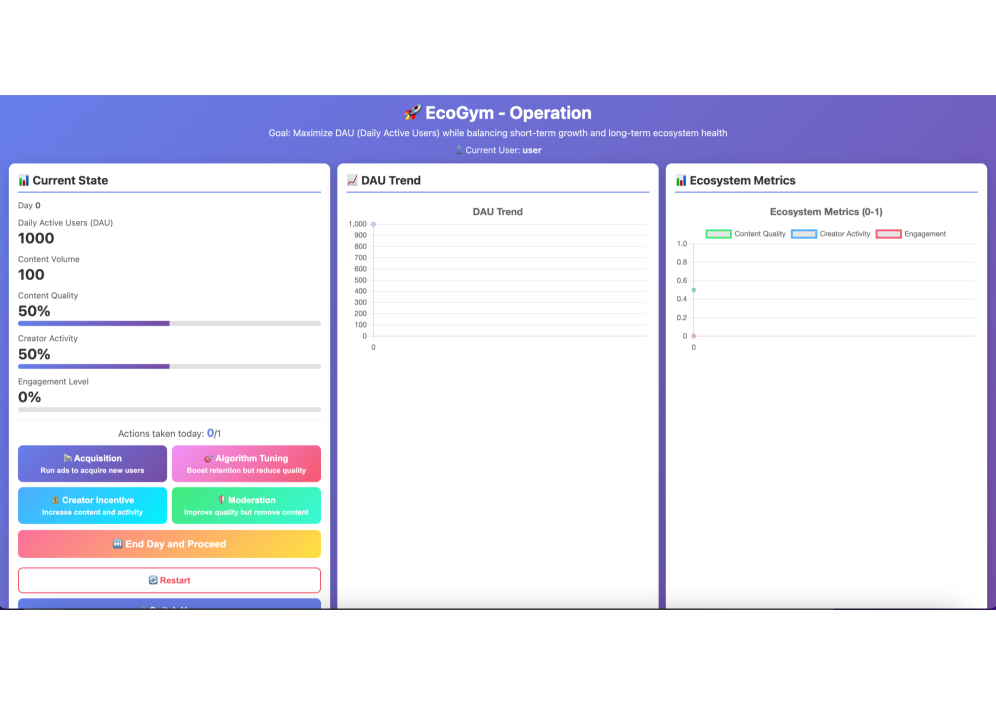Screen dimensions: 996x705
Task: Click the Goal description line in header
Action: point(497,133)
